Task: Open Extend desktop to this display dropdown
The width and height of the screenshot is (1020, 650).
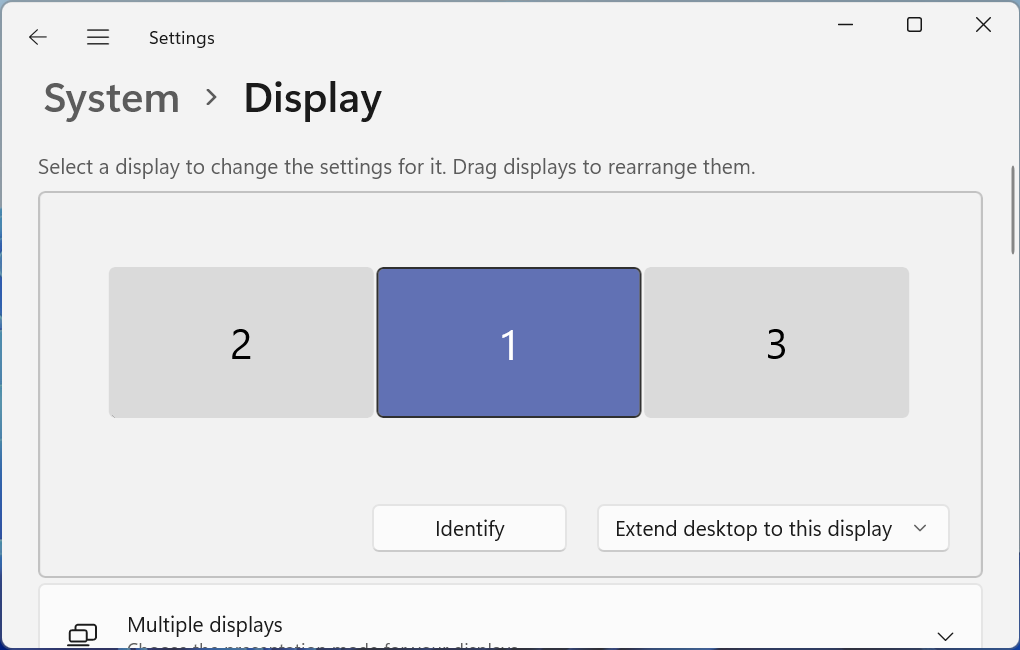Action: [x=773, y=528]
